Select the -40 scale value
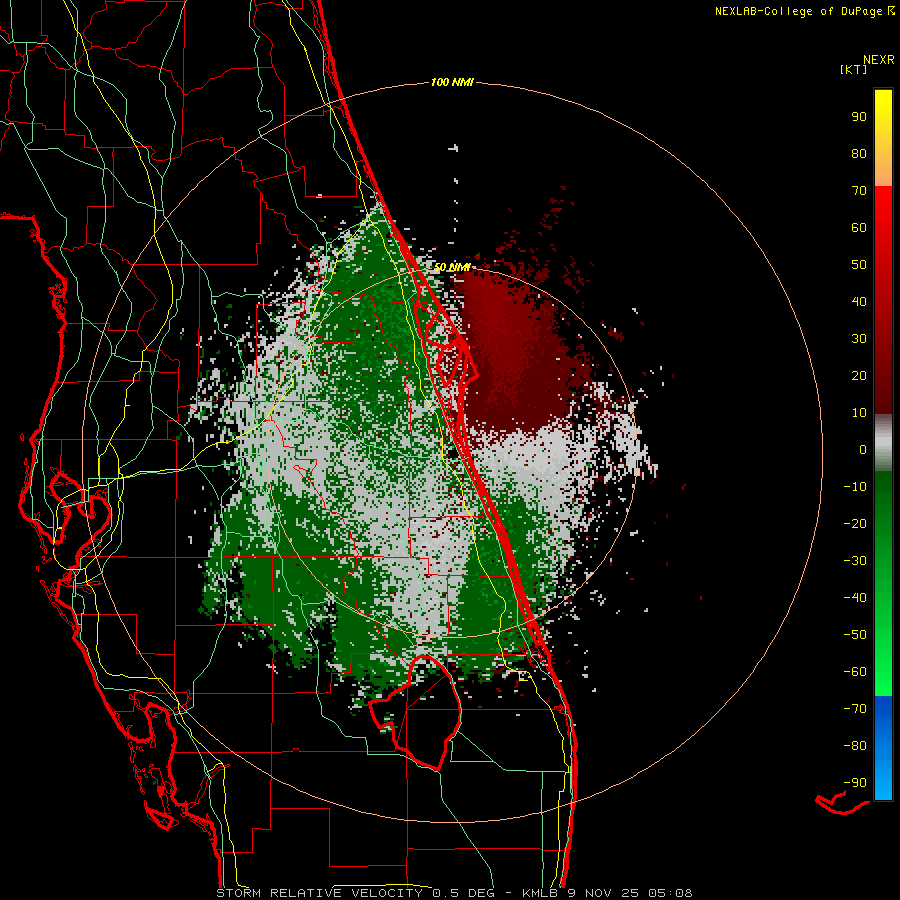The height and width of the screenshot is (900, 900). (855, 598)
